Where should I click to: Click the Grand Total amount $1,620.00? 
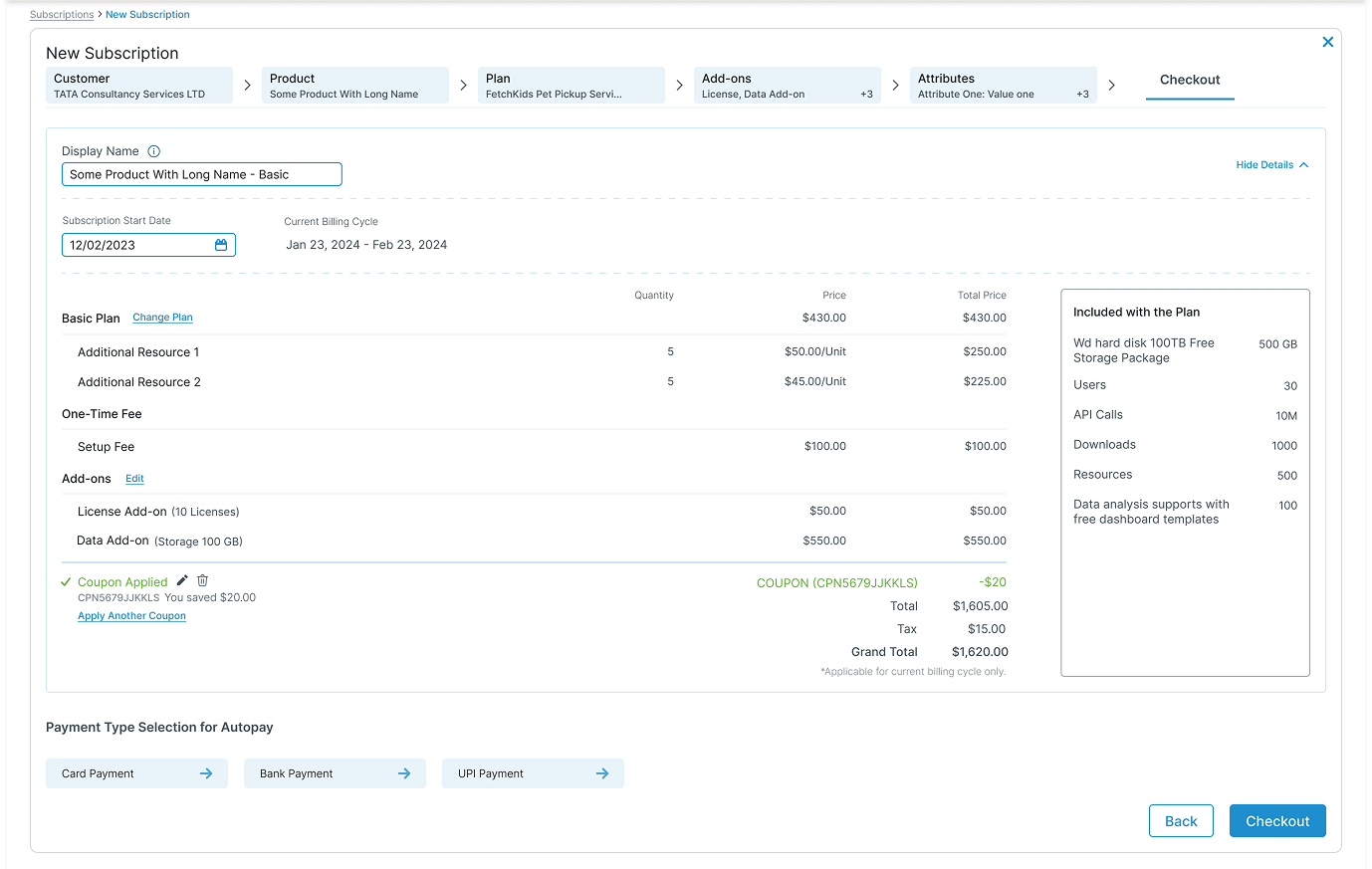(x=980, y=652)
